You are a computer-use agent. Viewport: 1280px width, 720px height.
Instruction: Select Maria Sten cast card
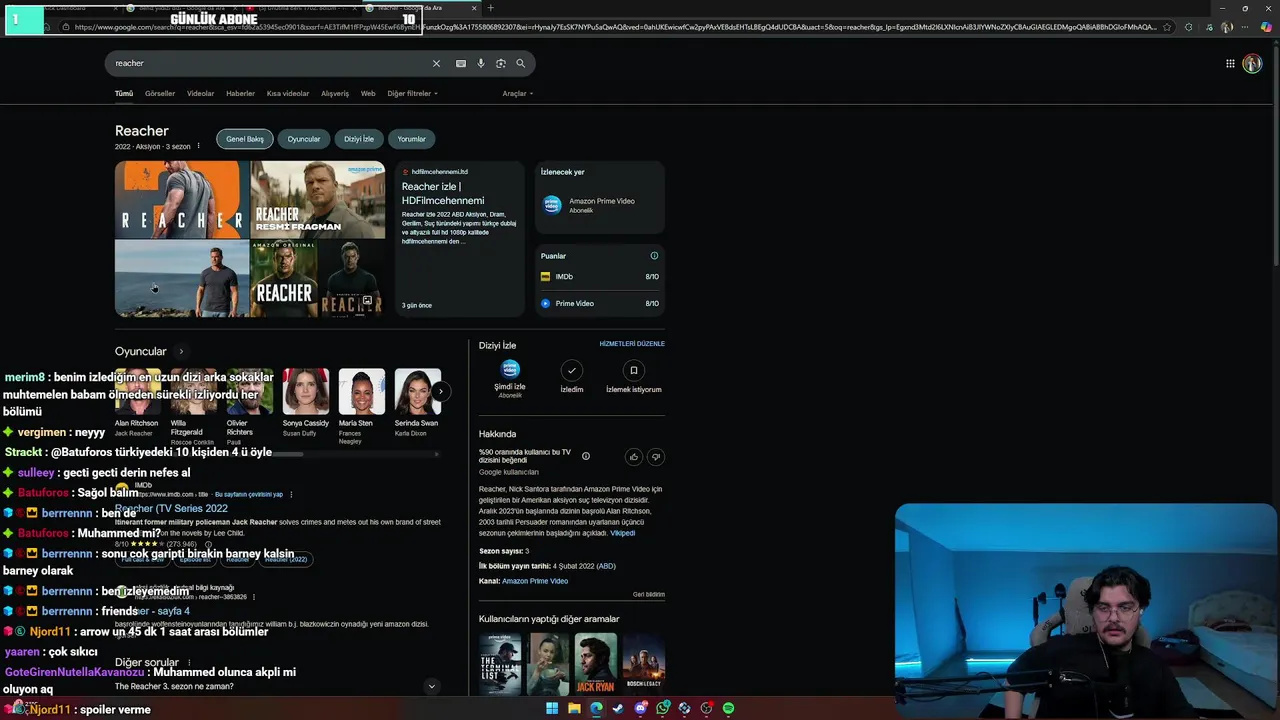pyautogui.click(x=361, y=406)
